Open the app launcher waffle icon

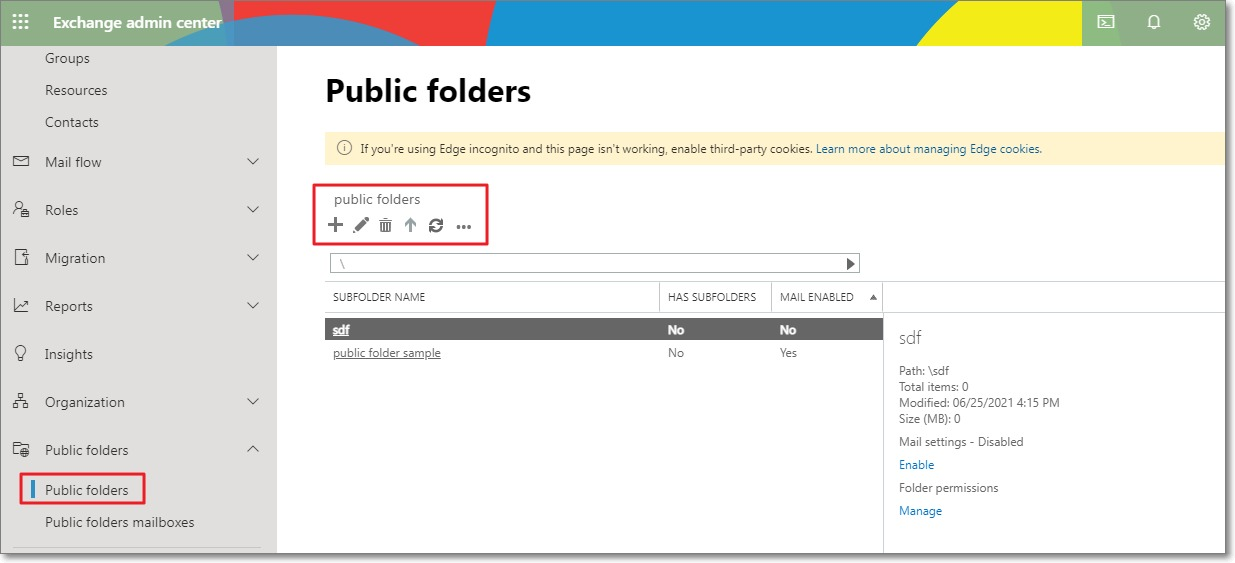click(x=20, y=22)
